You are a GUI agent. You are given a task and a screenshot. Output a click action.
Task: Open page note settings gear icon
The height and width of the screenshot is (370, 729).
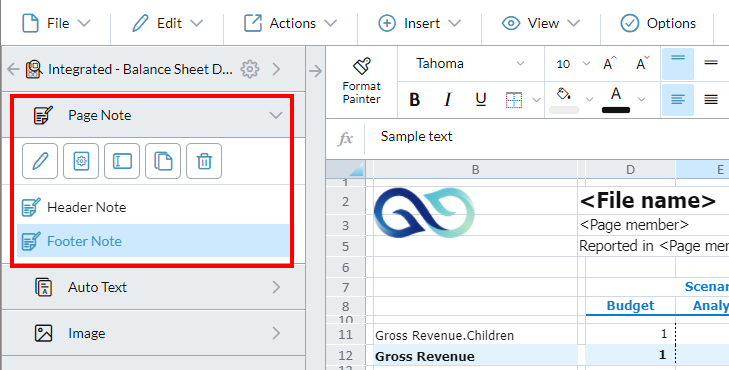click(x=81, y=161)
